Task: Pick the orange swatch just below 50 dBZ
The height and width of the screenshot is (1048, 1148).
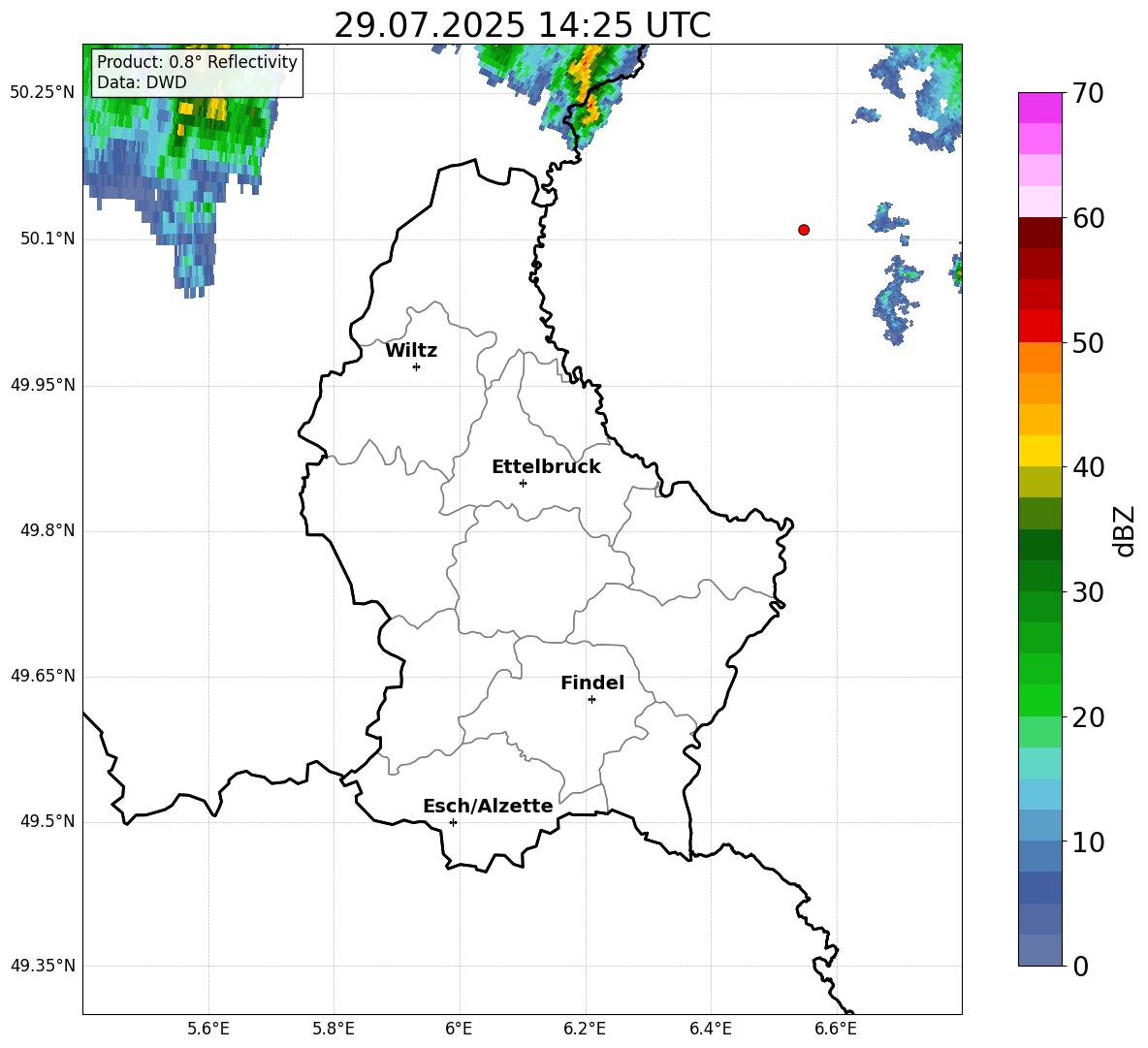Action: point(1039,358)
